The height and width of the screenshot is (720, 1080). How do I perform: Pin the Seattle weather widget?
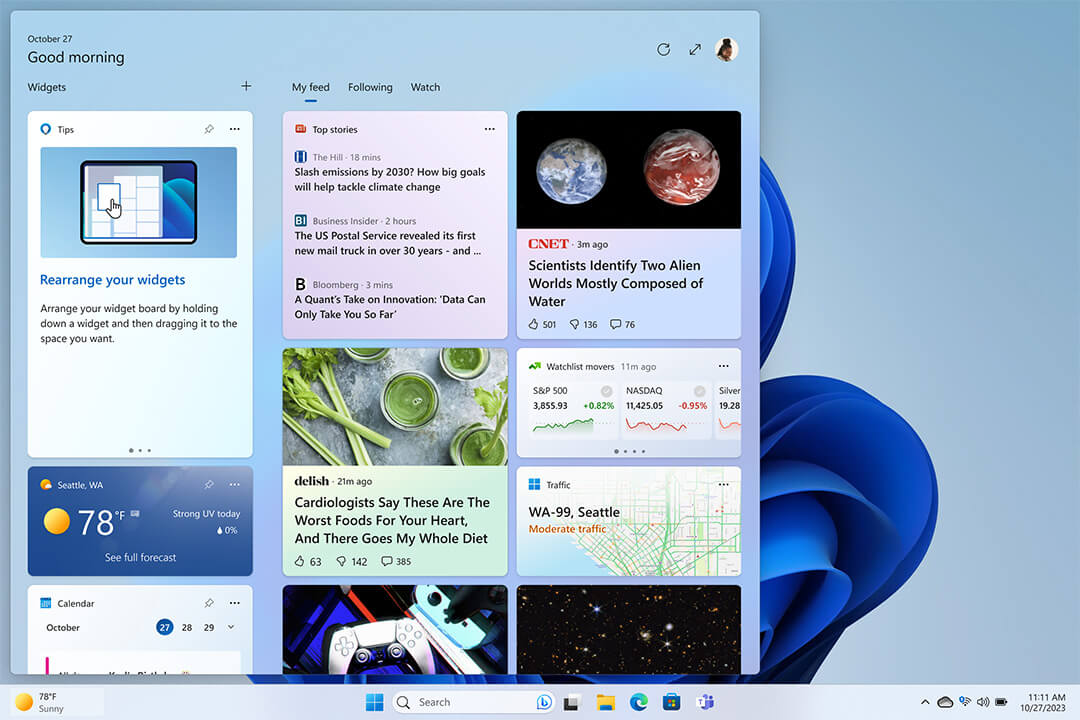click(x=209, y=484)
